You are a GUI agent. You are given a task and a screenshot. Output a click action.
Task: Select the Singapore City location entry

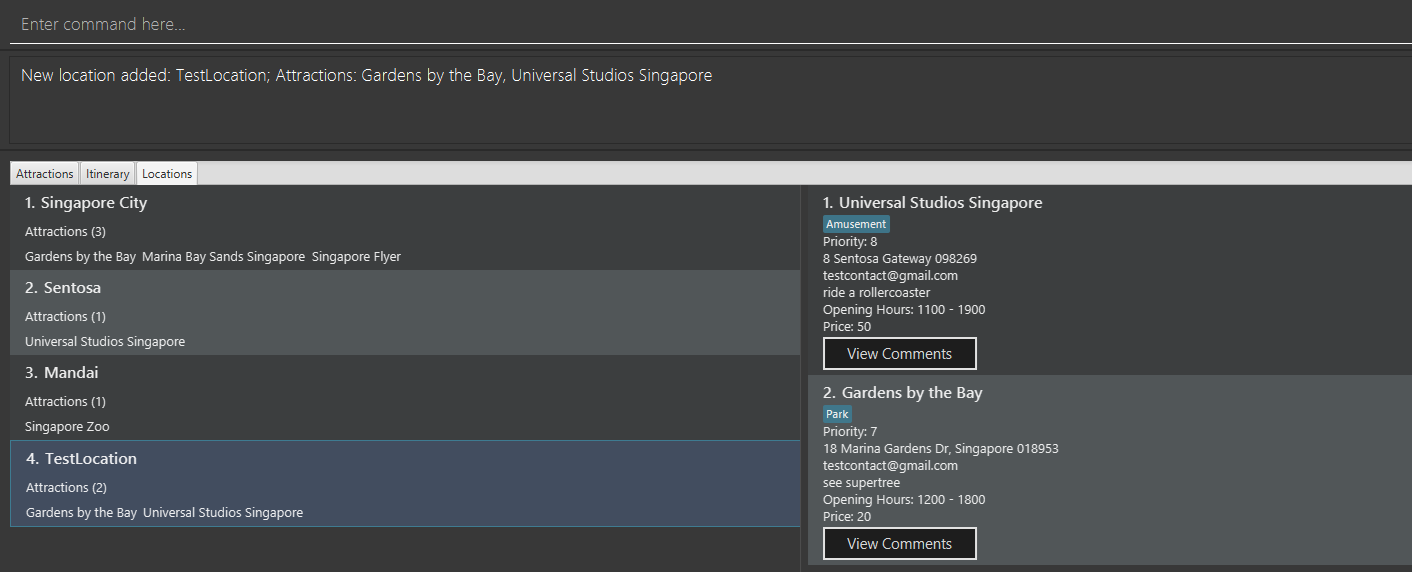(x=400, y=228)
